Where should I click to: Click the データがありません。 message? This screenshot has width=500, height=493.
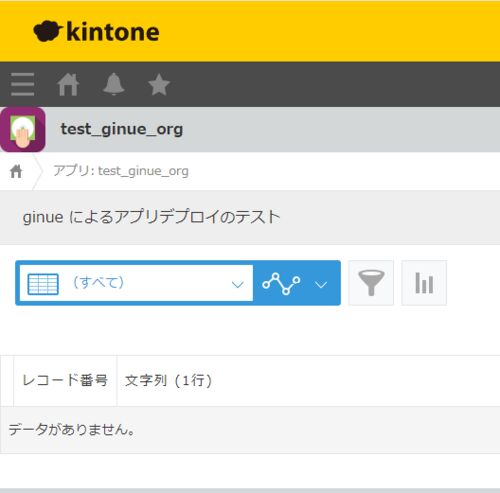[x=72, y=429]
